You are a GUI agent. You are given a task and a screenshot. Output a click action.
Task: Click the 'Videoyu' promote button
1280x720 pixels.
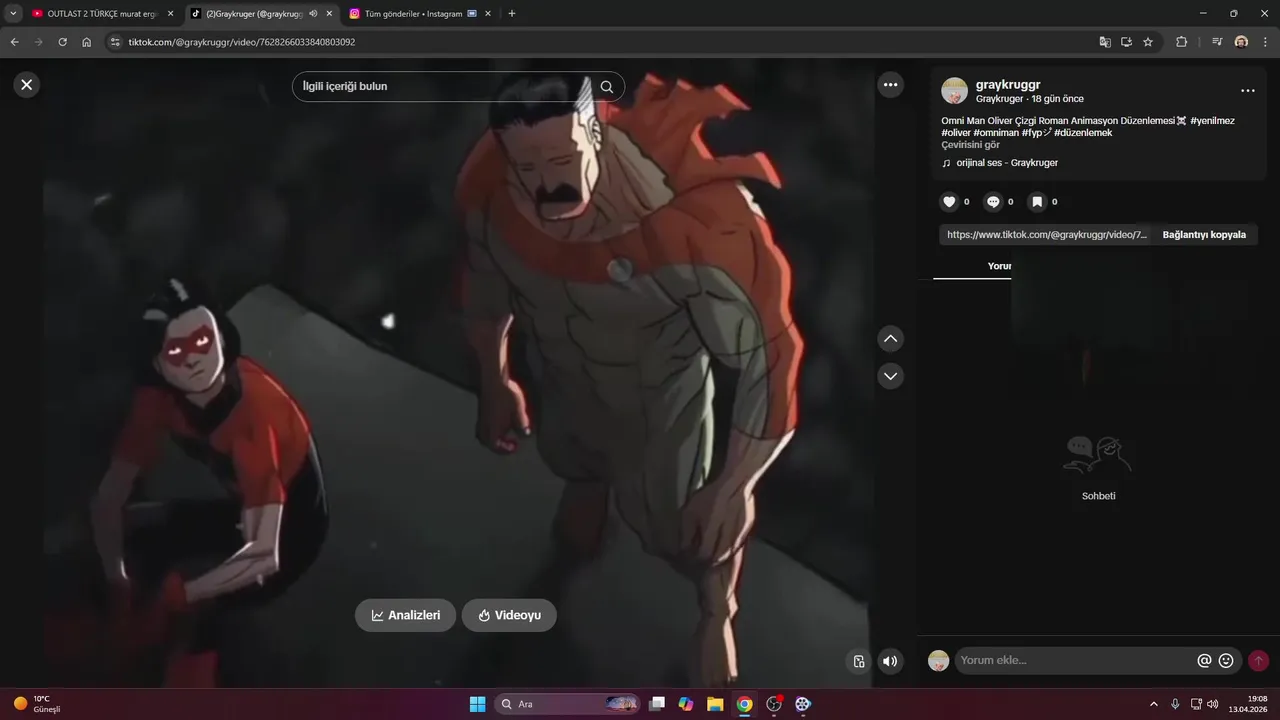(509, 615)
